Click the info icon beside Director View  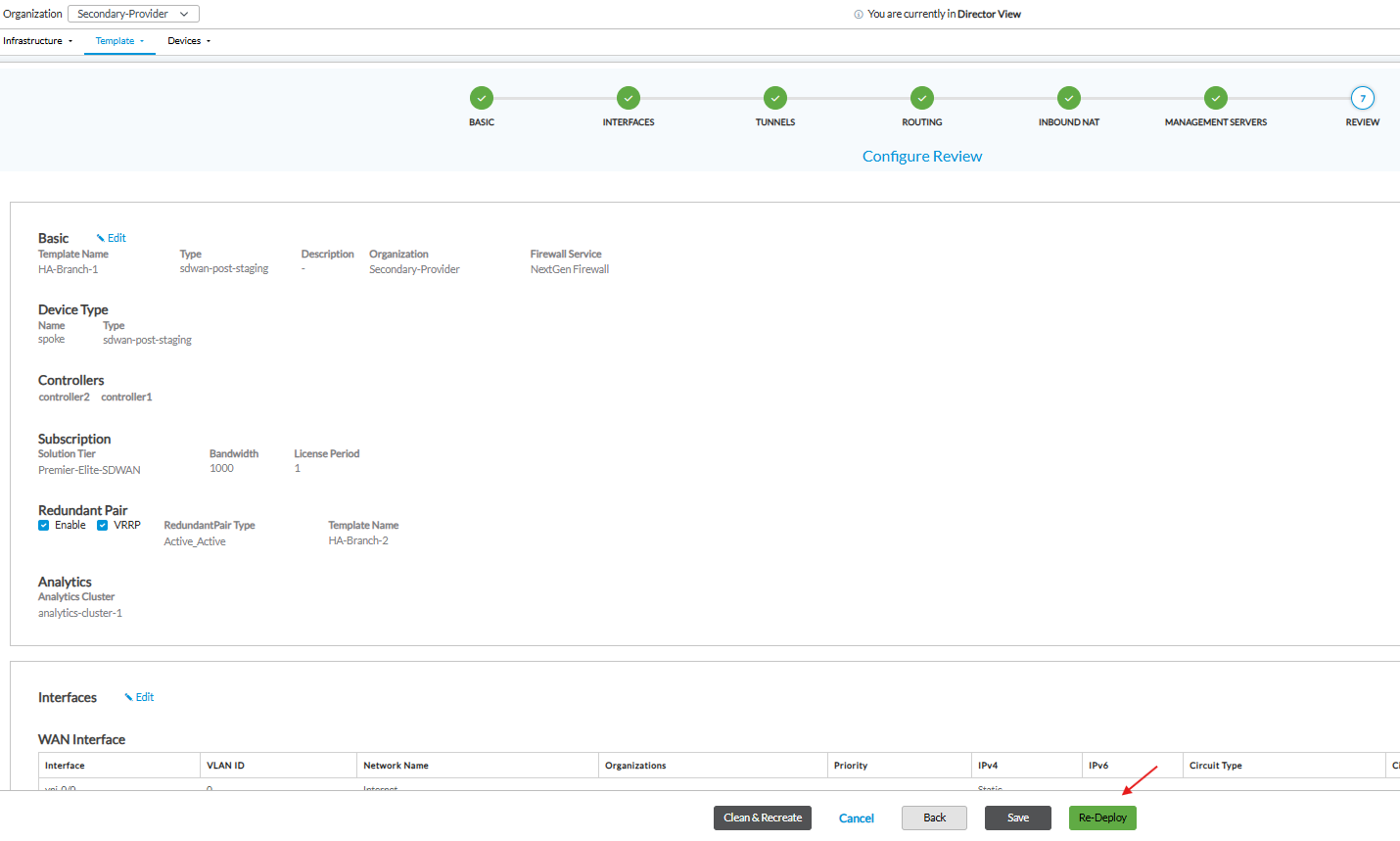859,15
